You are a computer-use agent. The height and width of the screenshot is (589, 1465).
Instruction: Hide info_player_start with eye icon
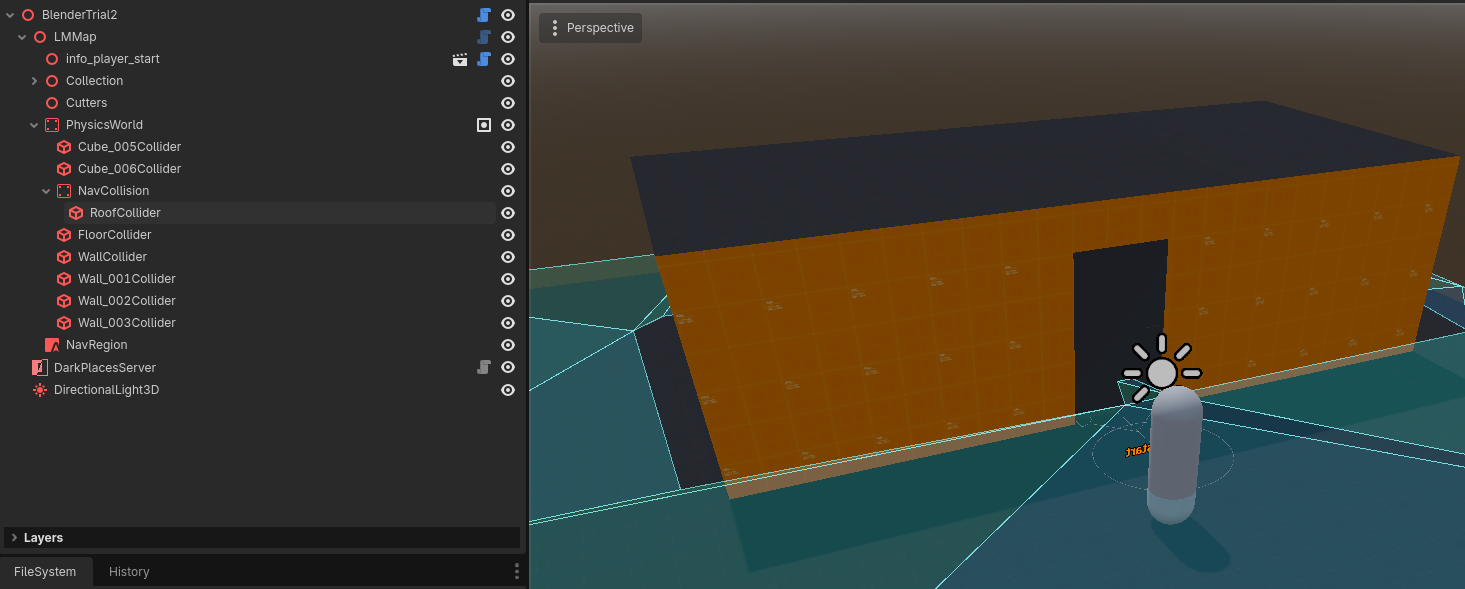(x=508, y=59)
